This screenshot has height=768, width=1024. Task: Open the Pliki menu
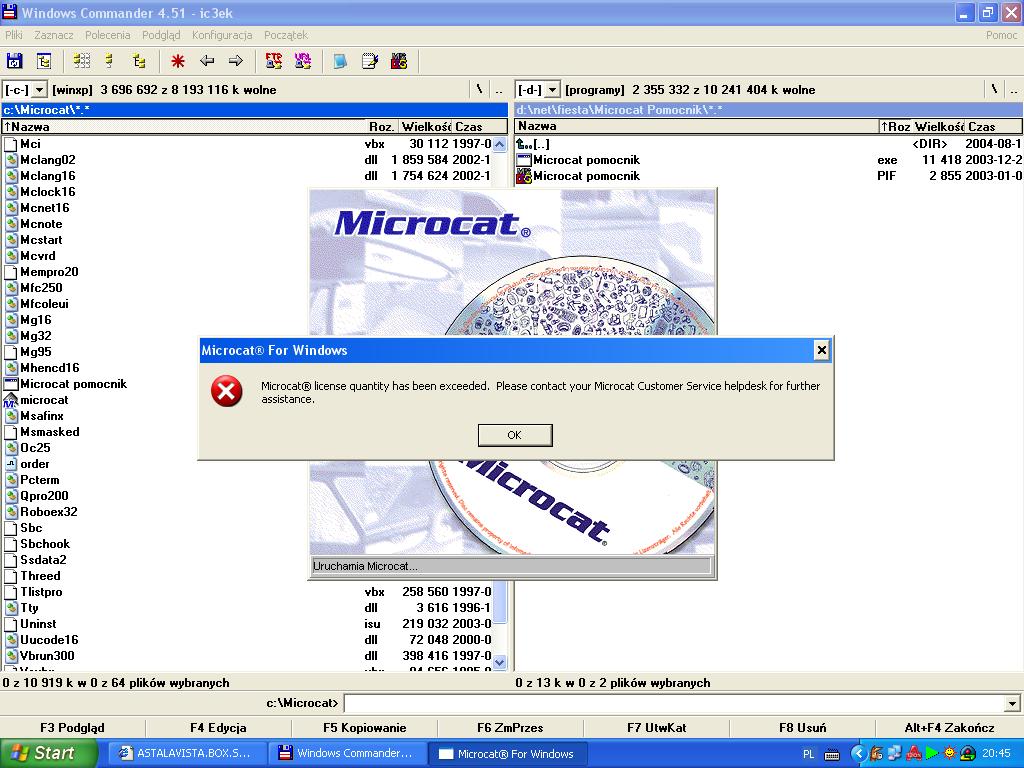click(14, 35)
